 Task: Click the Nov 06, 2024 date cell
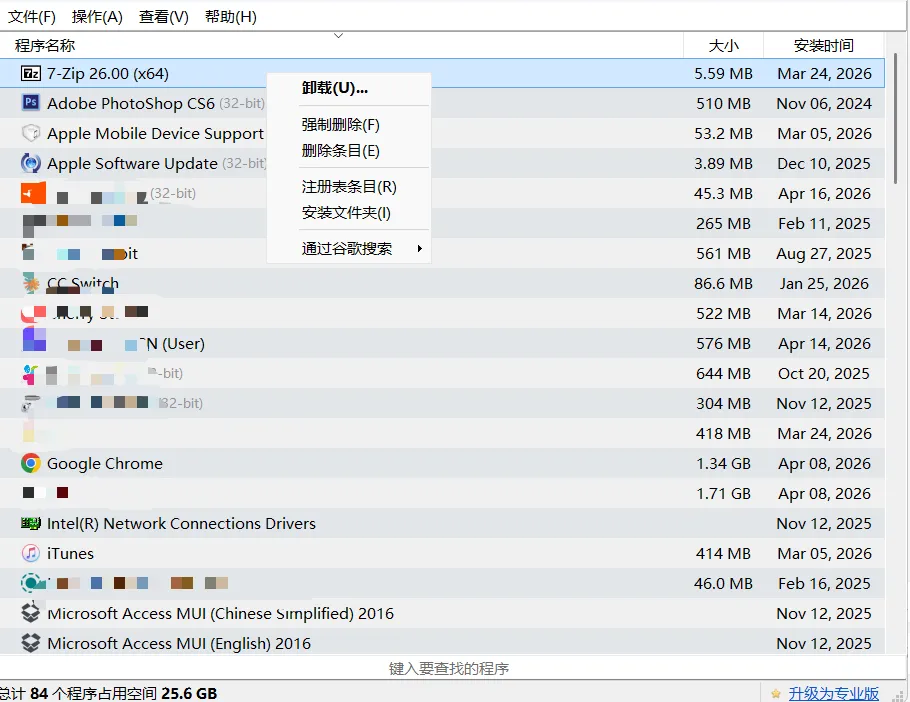coord(824,103)
